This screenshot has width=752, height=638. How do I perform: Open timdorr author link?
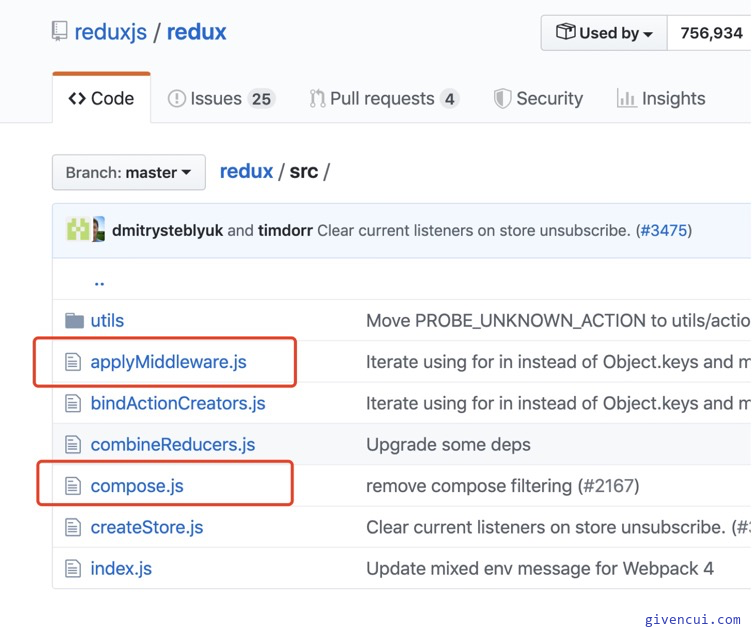285,230
